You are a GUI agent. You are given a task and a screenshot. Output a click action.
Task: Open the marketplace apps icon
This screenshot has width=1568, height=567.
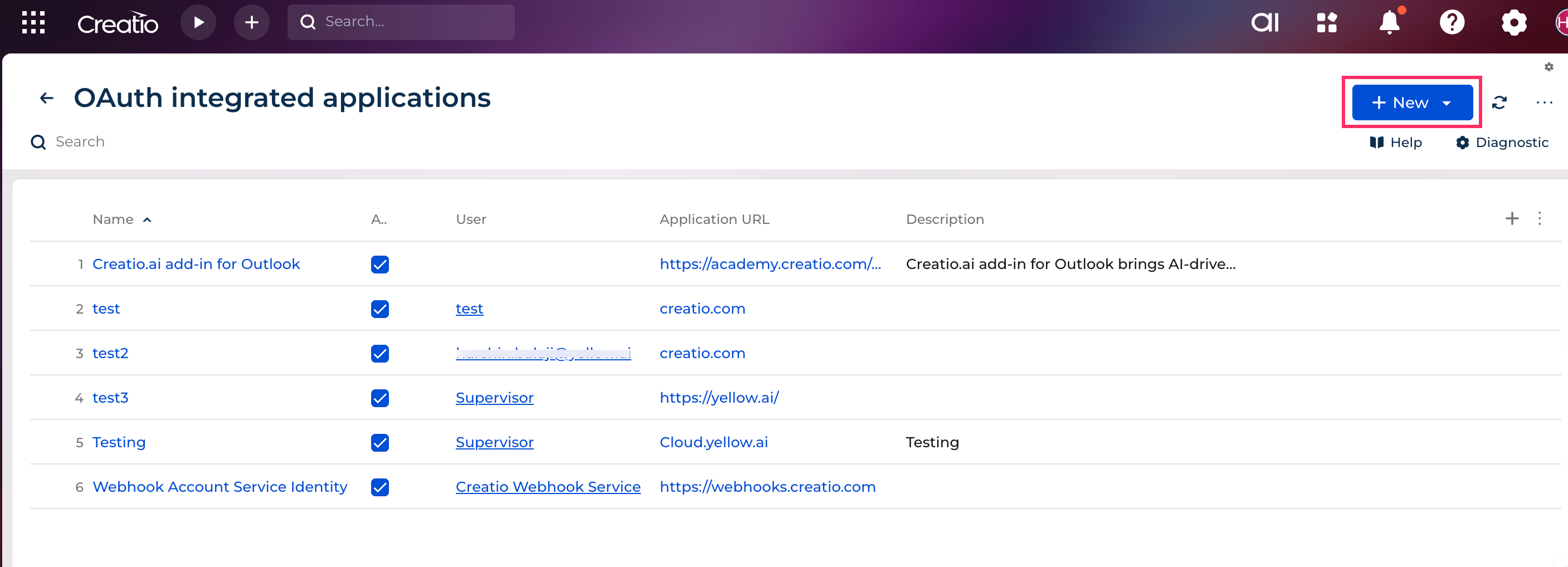click(1327, 22)
